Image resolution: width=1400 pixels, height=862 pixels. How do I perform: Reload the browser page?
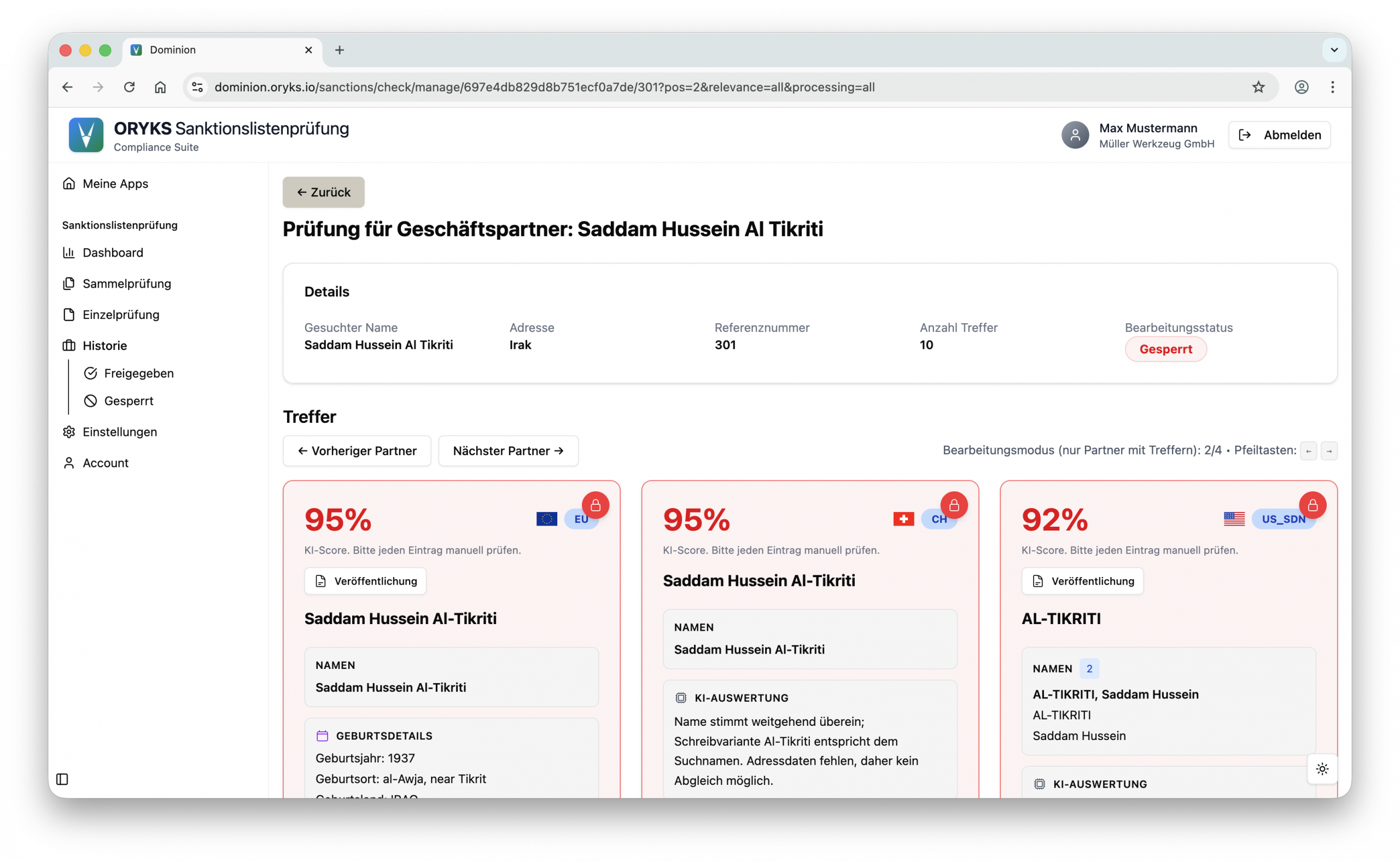click(x=130, y=87)
